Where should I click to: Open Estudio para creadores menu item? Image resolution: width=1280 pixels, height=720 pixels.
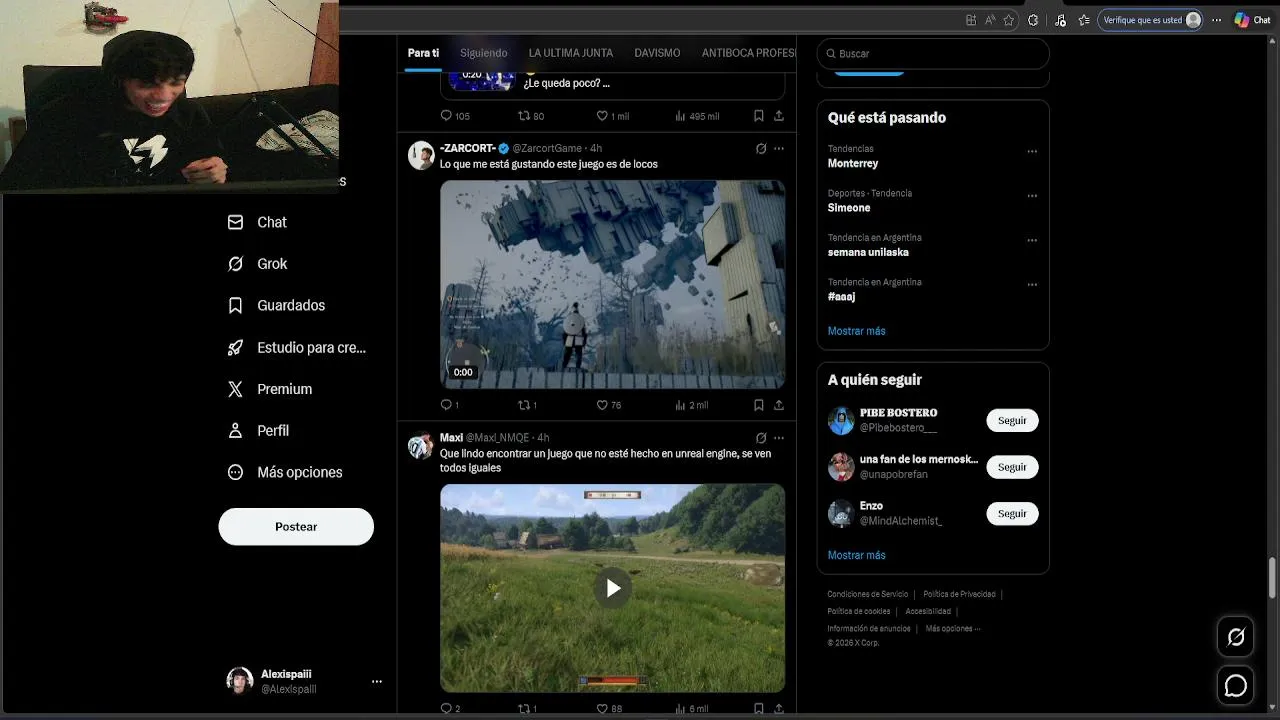[x=296, y=347]
